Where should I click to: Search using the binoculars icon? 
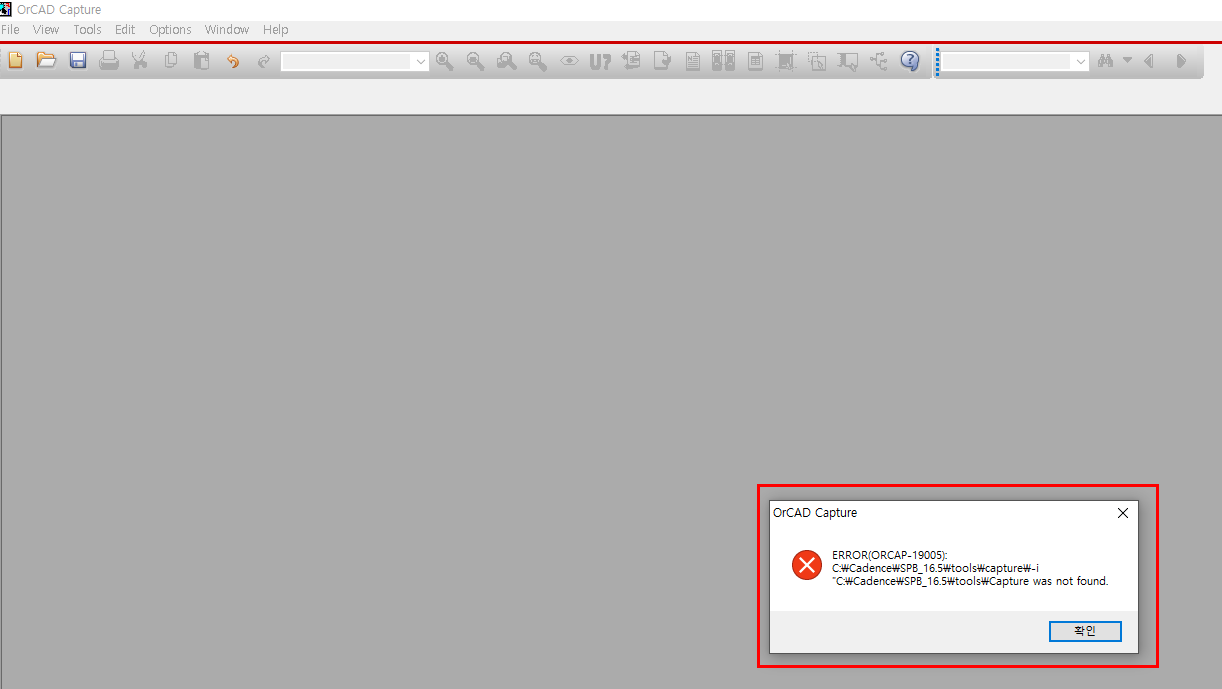1105,61
